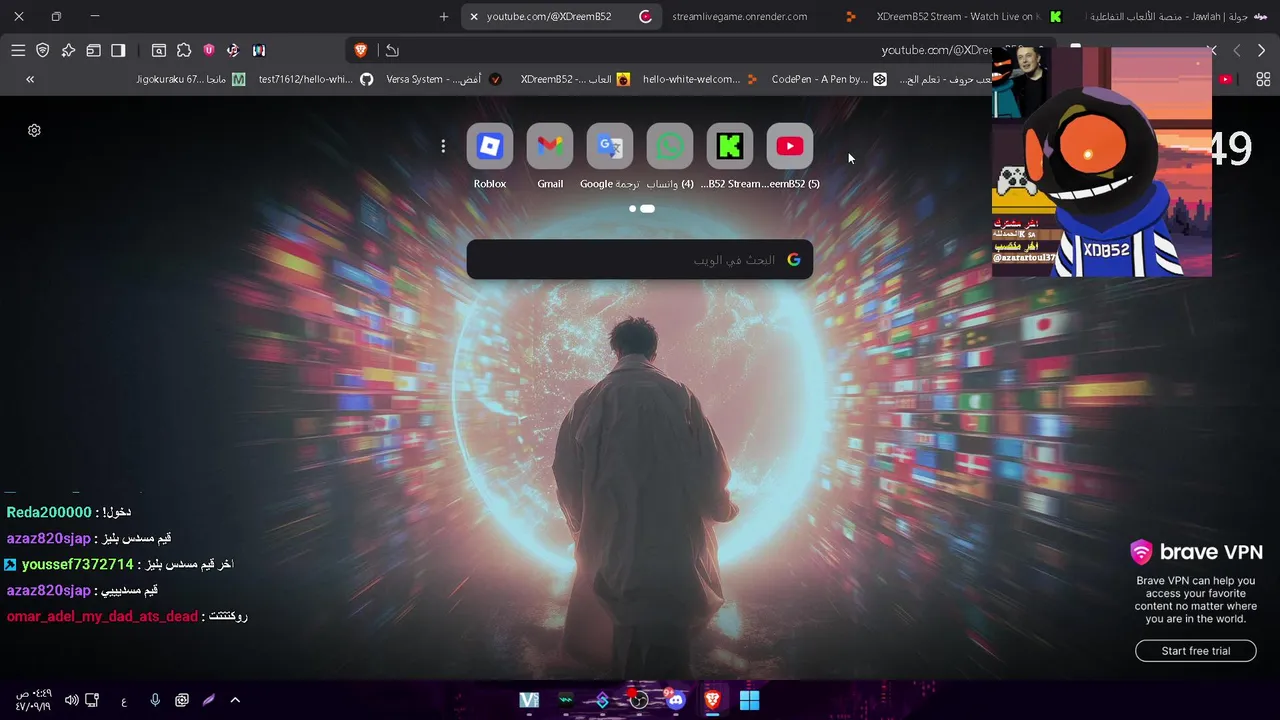Image resolution: width=1280 pixels, height=720 pixels.
Task: Open the Brave Wallet icon in toolbar
Action: pyautogui.click(x=93, y=50)
